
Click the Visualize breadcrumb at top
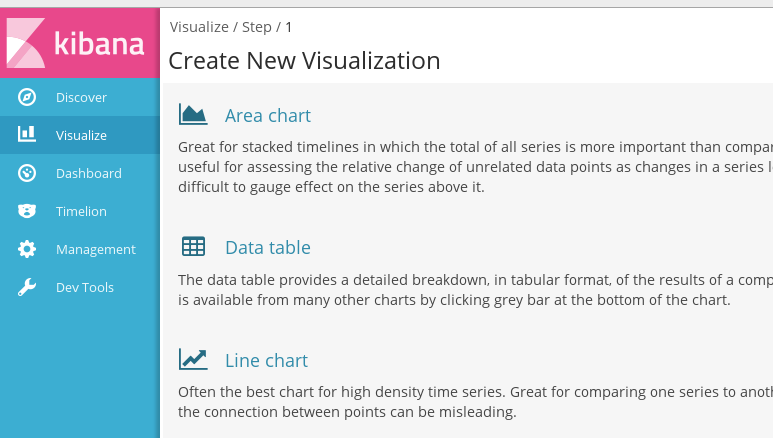click(197, 27)
